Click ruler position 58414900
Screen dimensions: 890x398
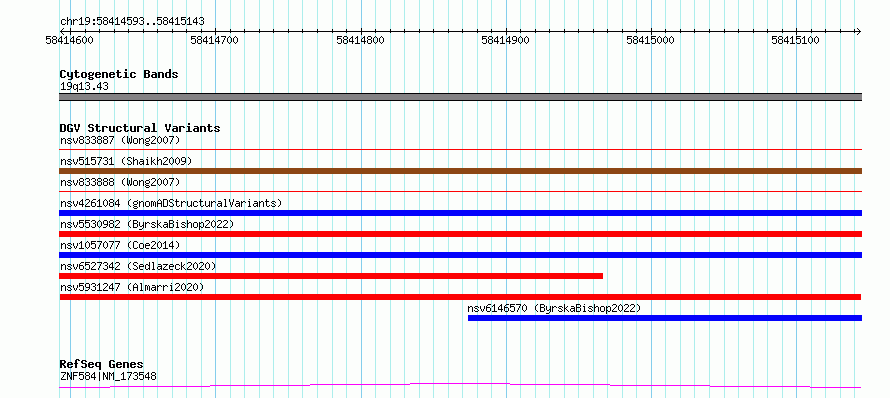[505, 40]
